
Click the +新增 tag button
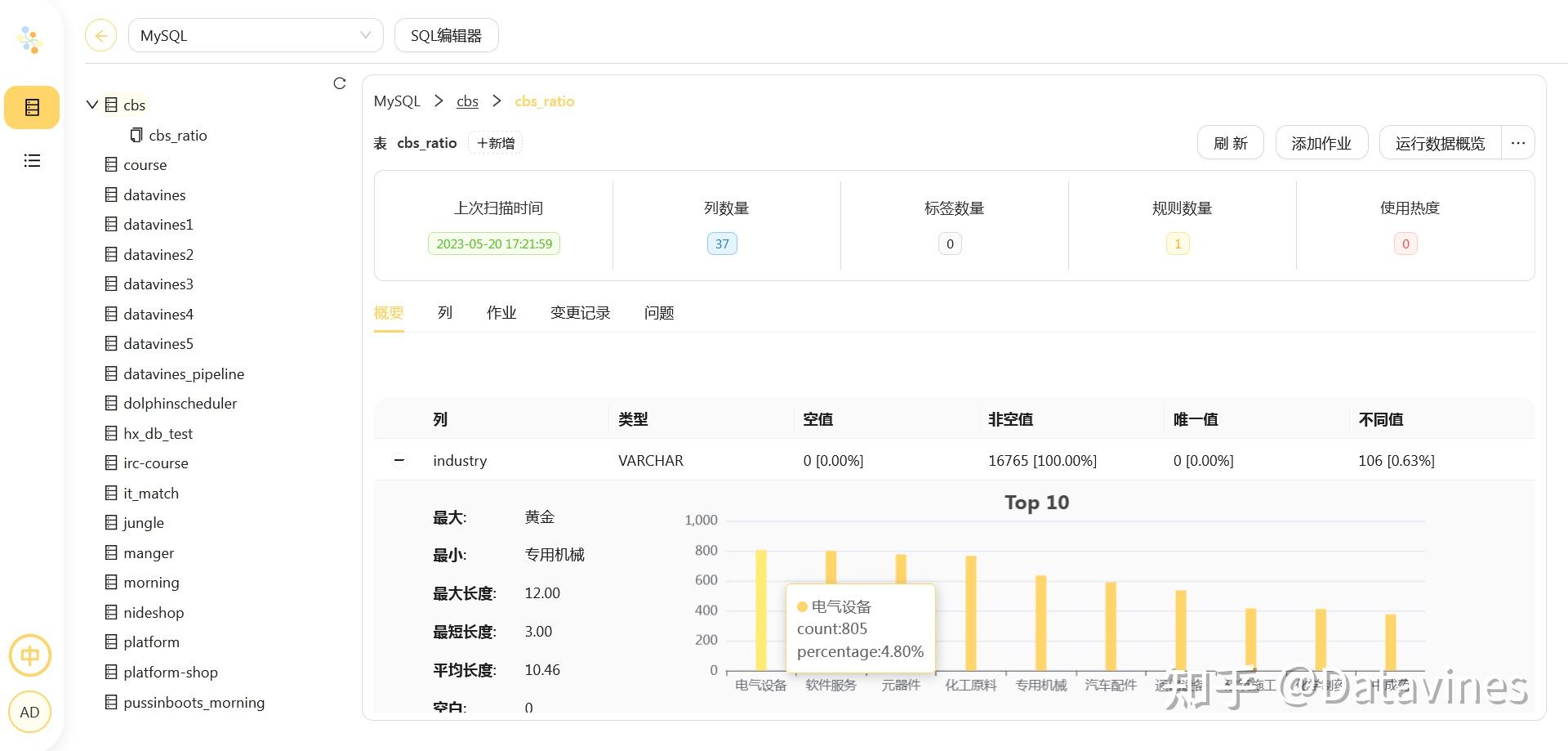click(x=496, y=143)
